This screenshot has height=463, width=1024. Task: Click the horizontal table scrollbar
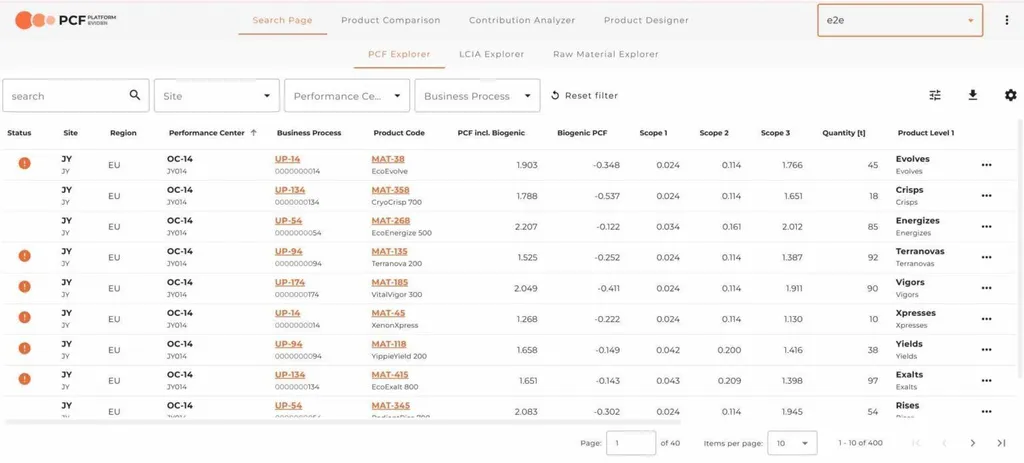(343, 423)
